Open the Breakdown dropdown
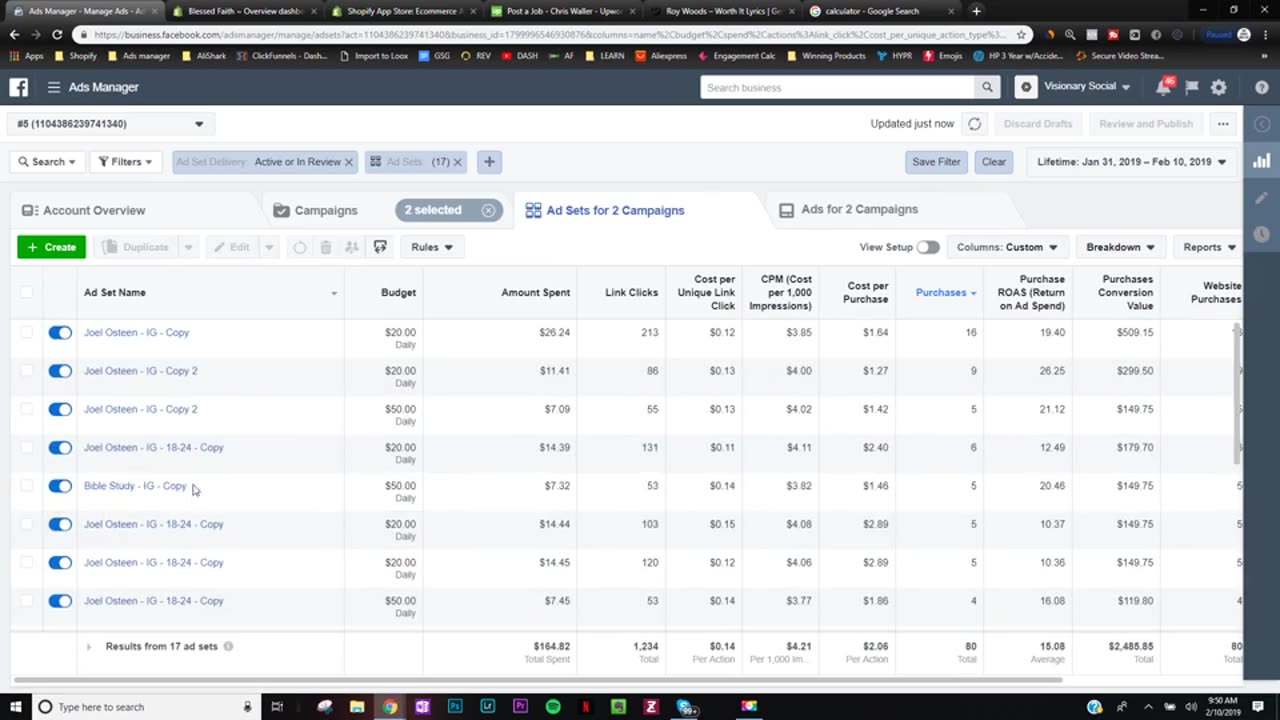 1120,247
